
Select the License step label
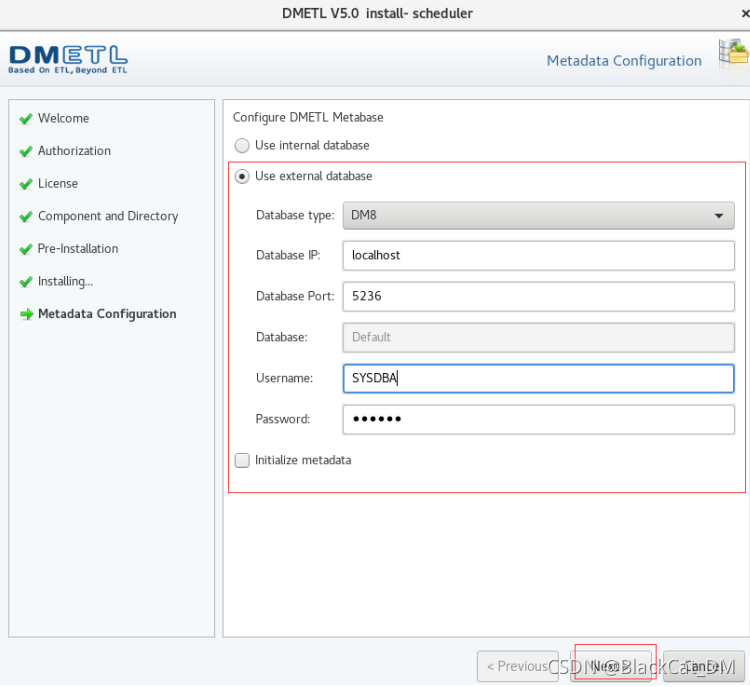point(58,183)
